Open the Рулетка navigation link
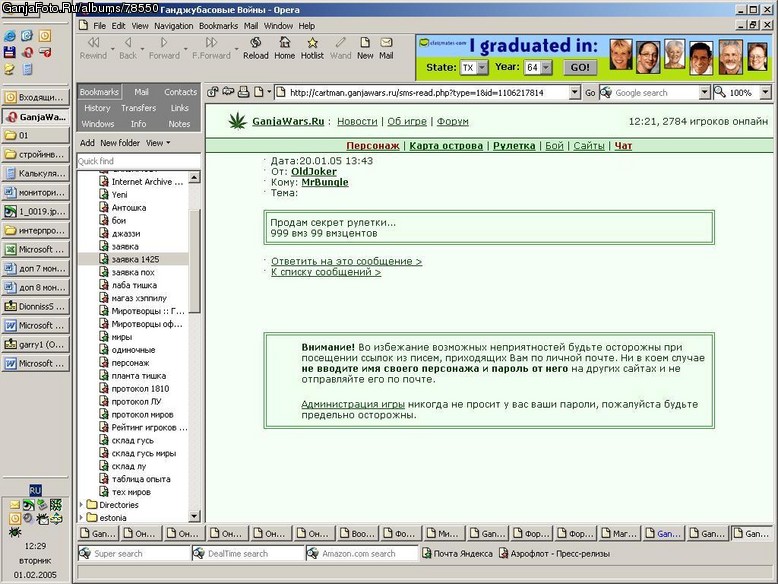778x584 pixels. [x=514, y=145]
